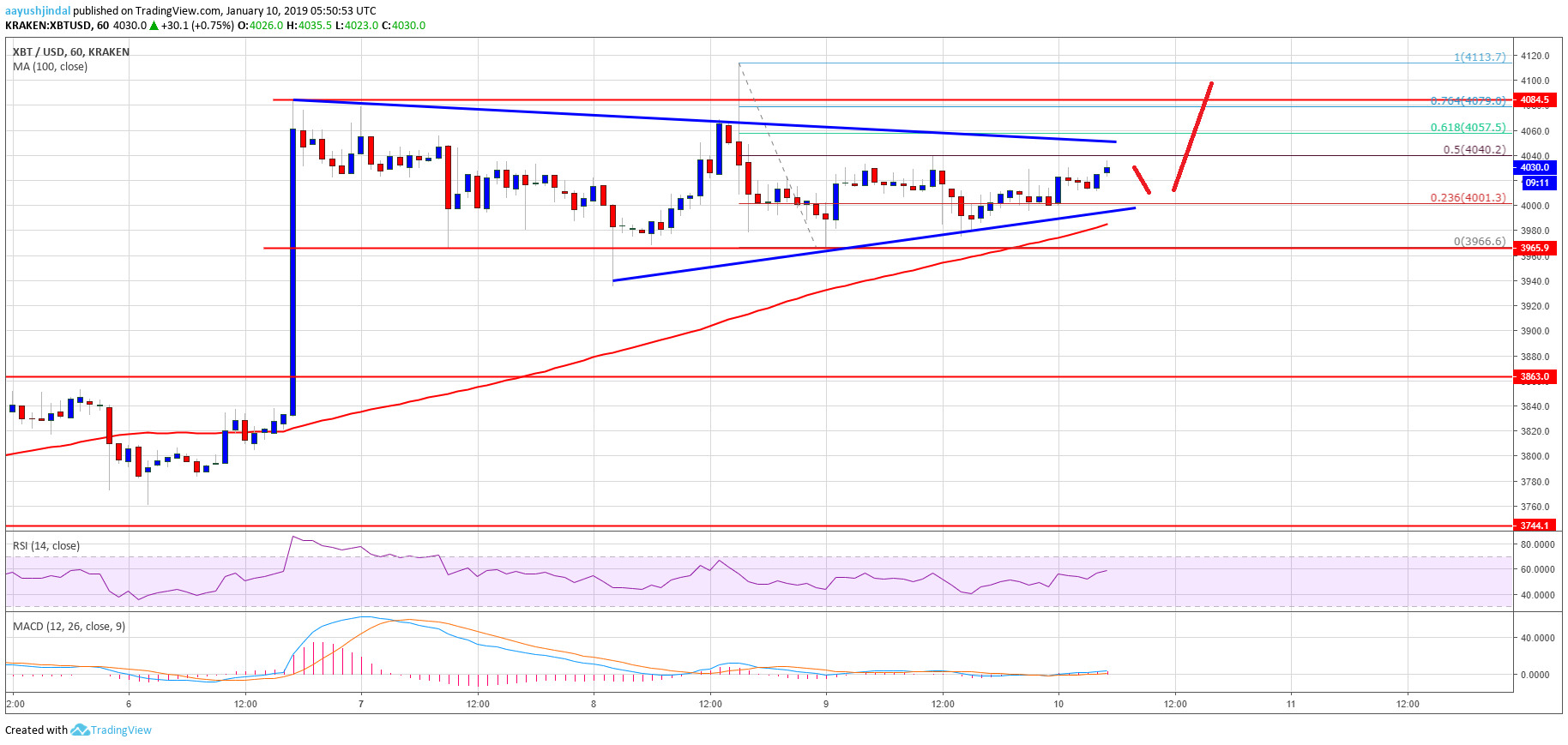Screen dimensions: 1568x745
Task: Select the red 3863.0 price tag
Action: [1535, 376]
